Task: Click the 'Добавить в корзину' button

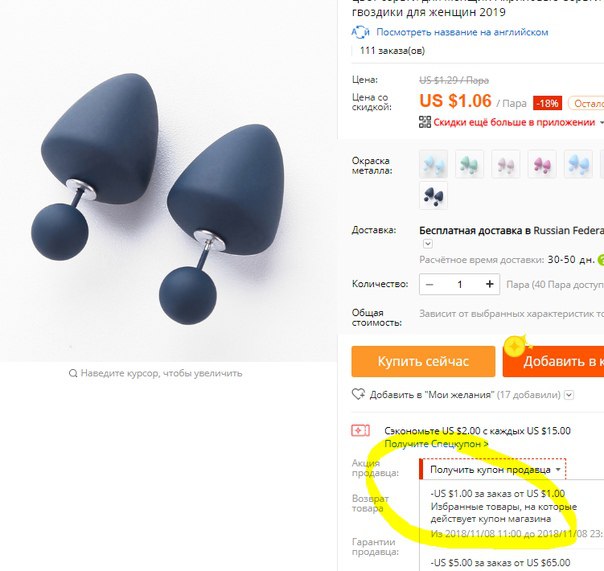Action: coord(553,361)
